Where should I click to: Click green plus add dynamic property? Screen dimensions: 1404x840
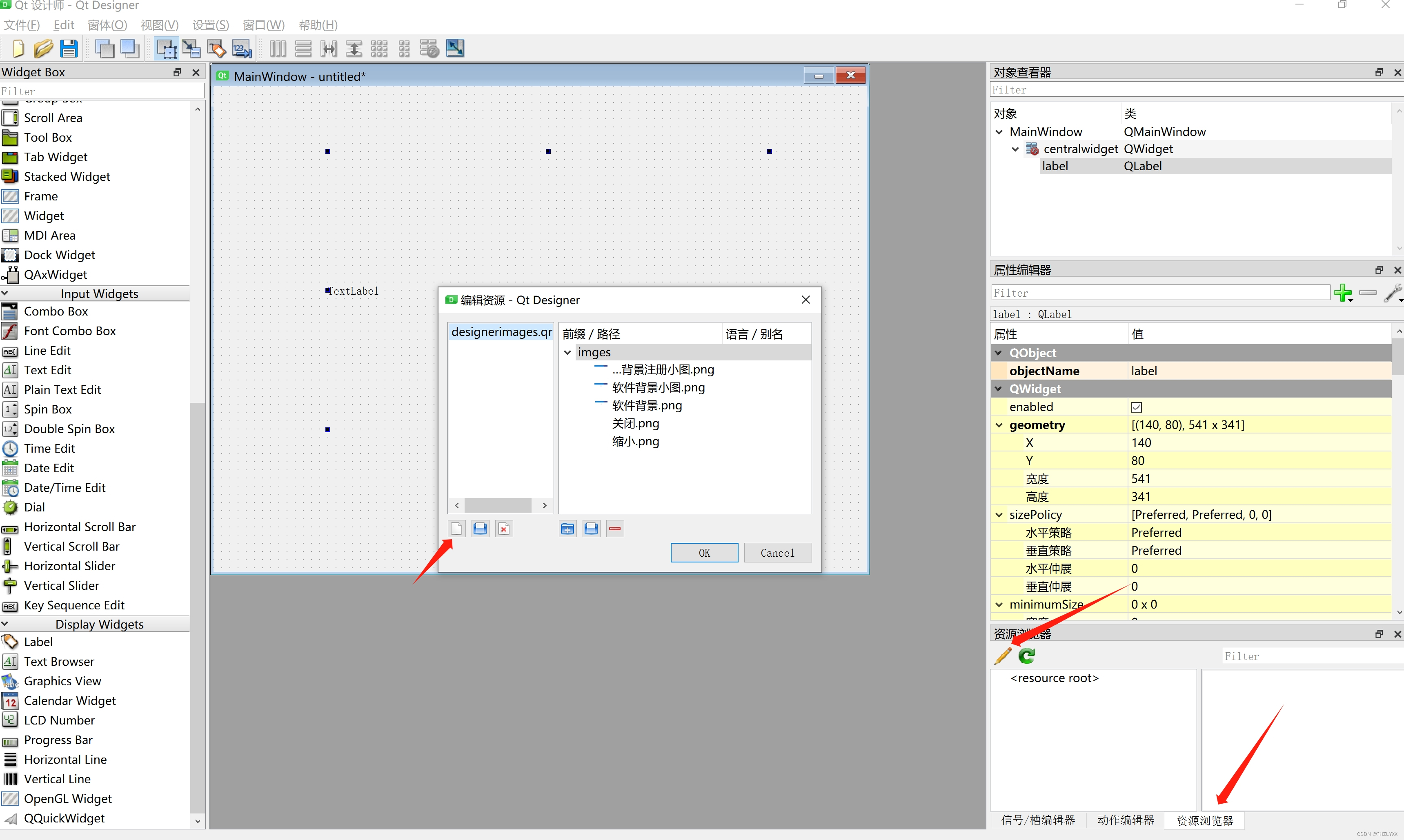click(x=1343, y=293)
